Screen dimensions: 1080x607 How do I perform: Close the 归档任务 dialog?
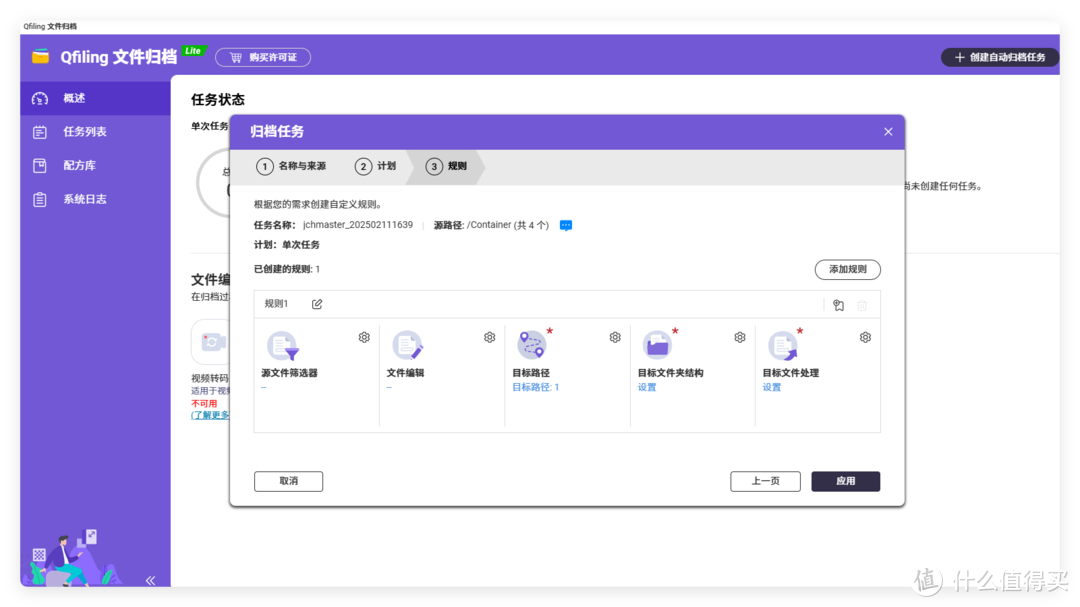pyautogui.click(x=888, y=132)
